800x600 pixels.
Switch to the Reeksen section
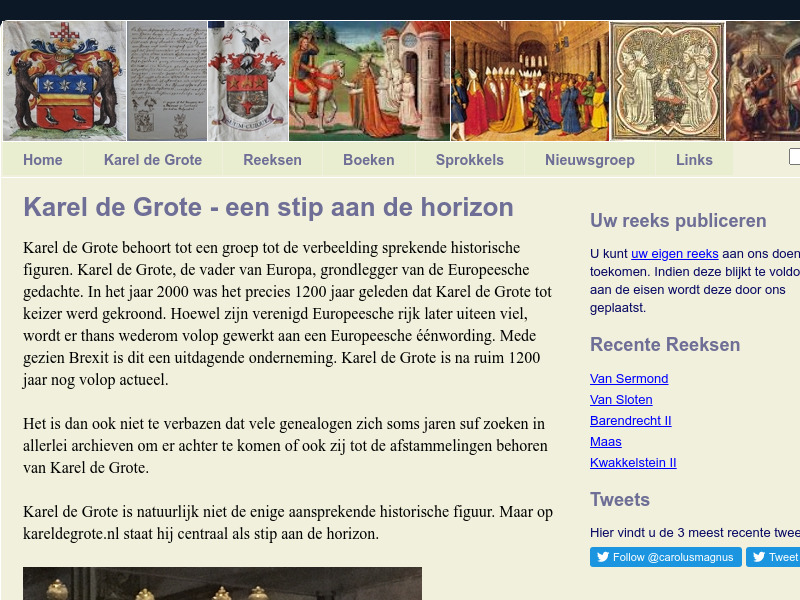[x=272, y=159]
